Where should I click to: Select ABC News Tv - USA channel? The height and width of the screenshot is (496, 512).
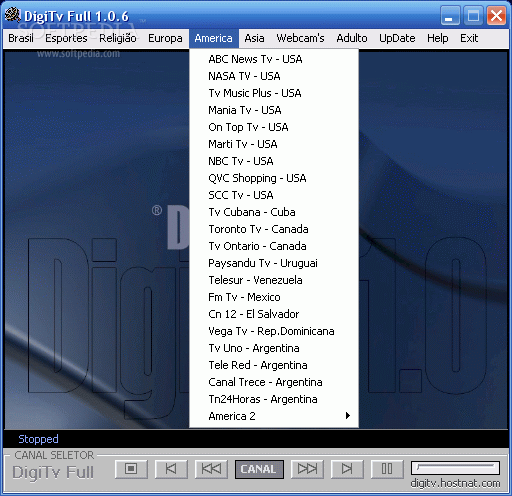pyautogui.click(x=274, y=59)
